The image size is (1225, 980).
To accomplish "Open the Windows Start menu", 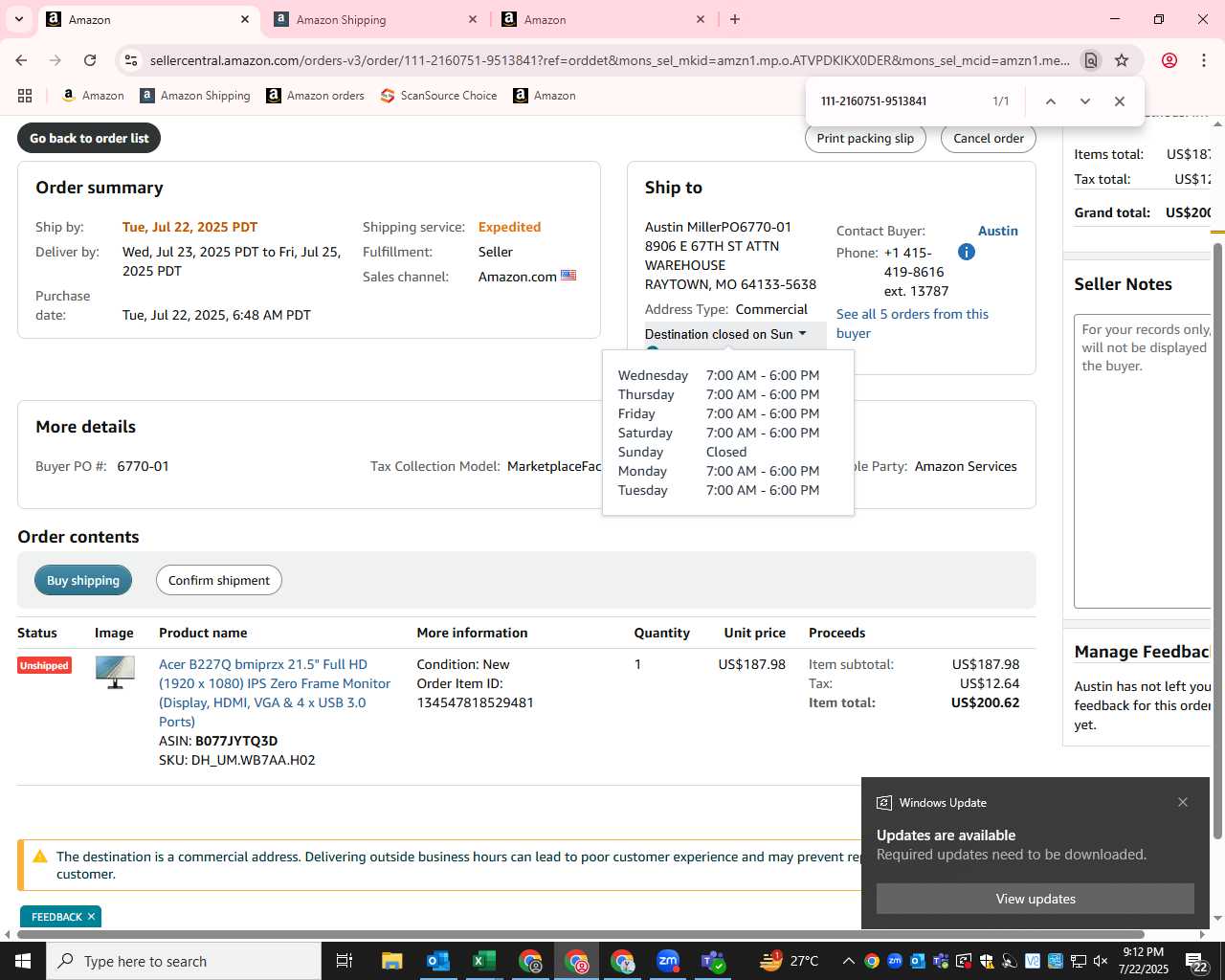I will 23,961.
